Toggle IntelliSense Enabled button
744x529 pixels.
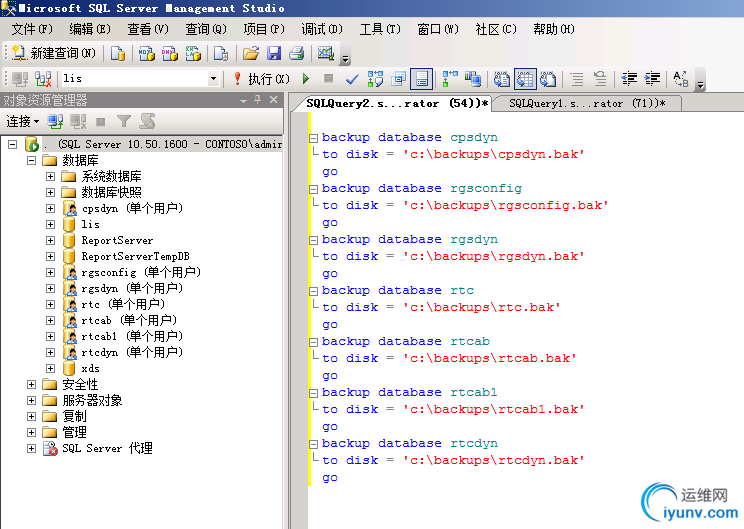421,79
